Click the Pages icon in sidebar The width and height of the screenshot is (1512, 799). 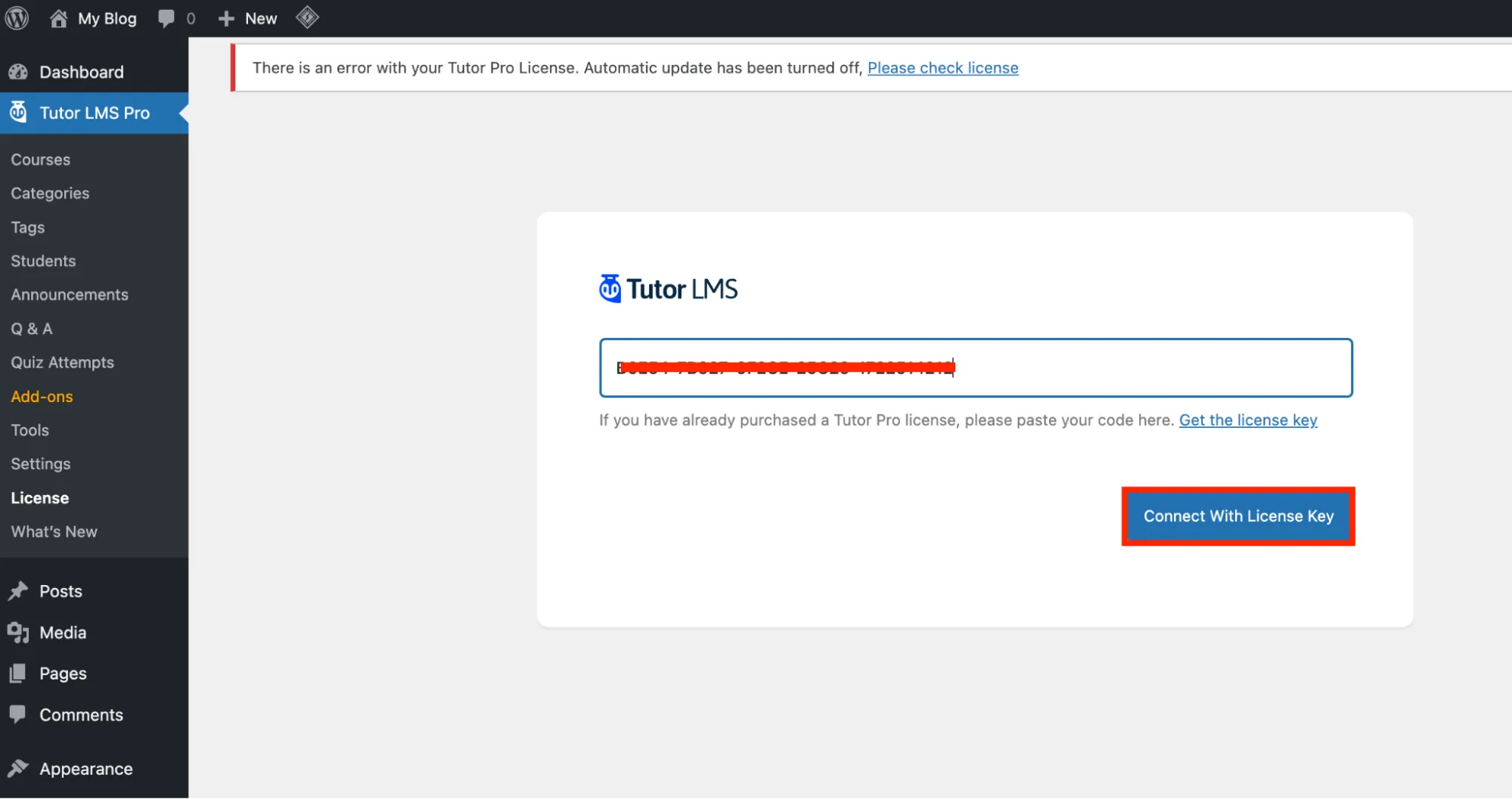[17, 674]
